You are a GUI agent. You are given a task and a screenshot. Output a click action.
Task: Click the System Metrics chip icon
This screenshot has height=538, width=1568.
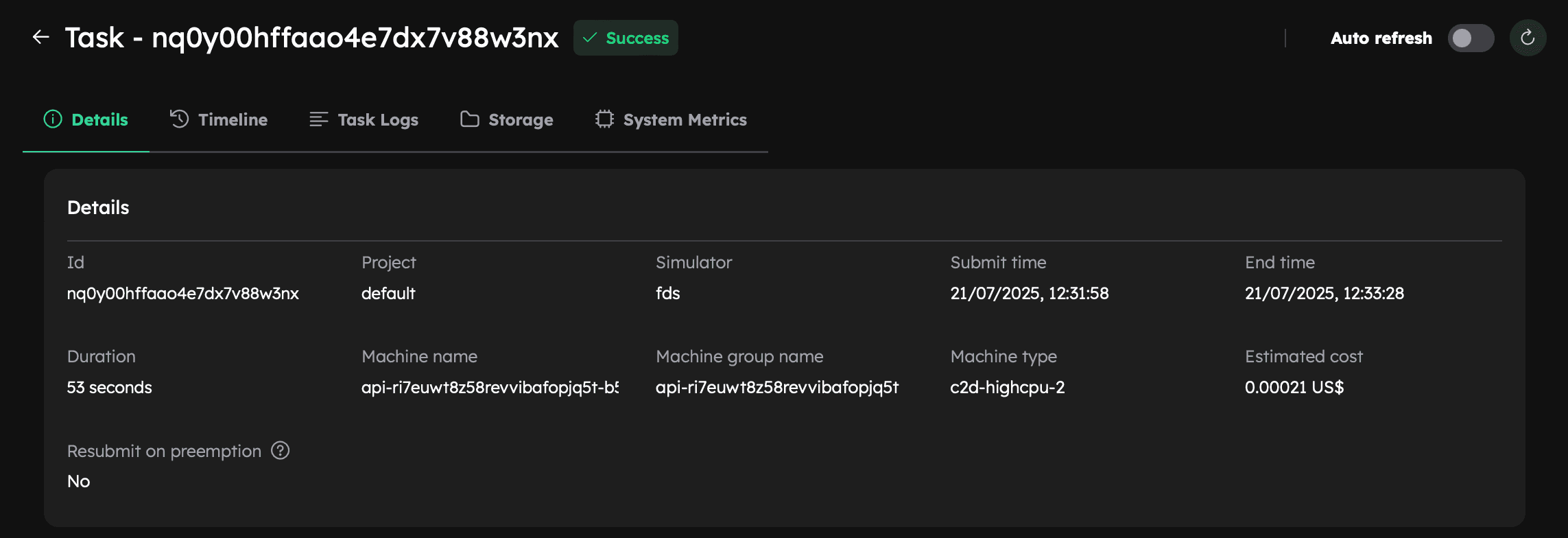(x=604, y=119)
